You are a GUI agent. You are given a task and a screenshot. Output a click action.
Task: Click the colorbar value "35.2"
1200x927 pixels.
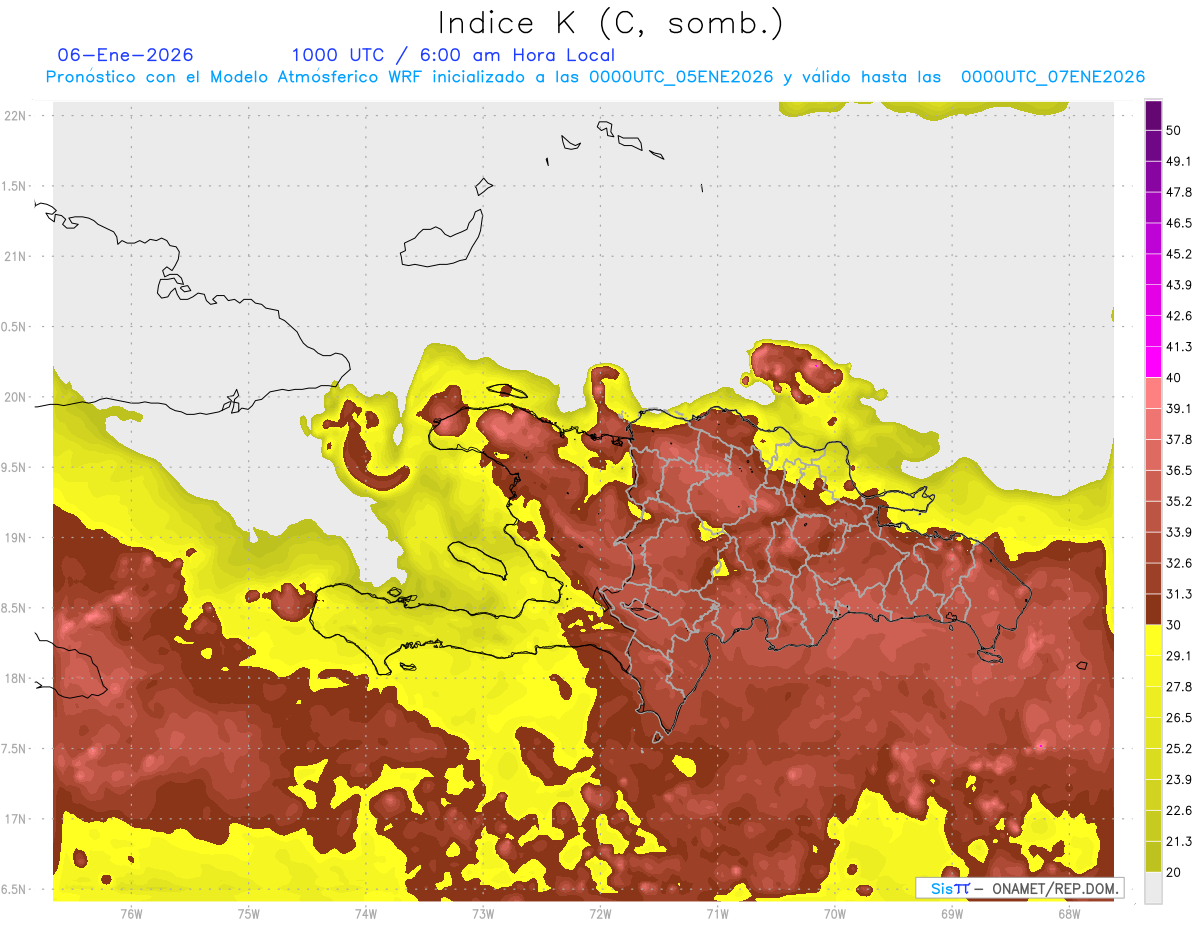pyautogui.click(x=1180, y=502)
